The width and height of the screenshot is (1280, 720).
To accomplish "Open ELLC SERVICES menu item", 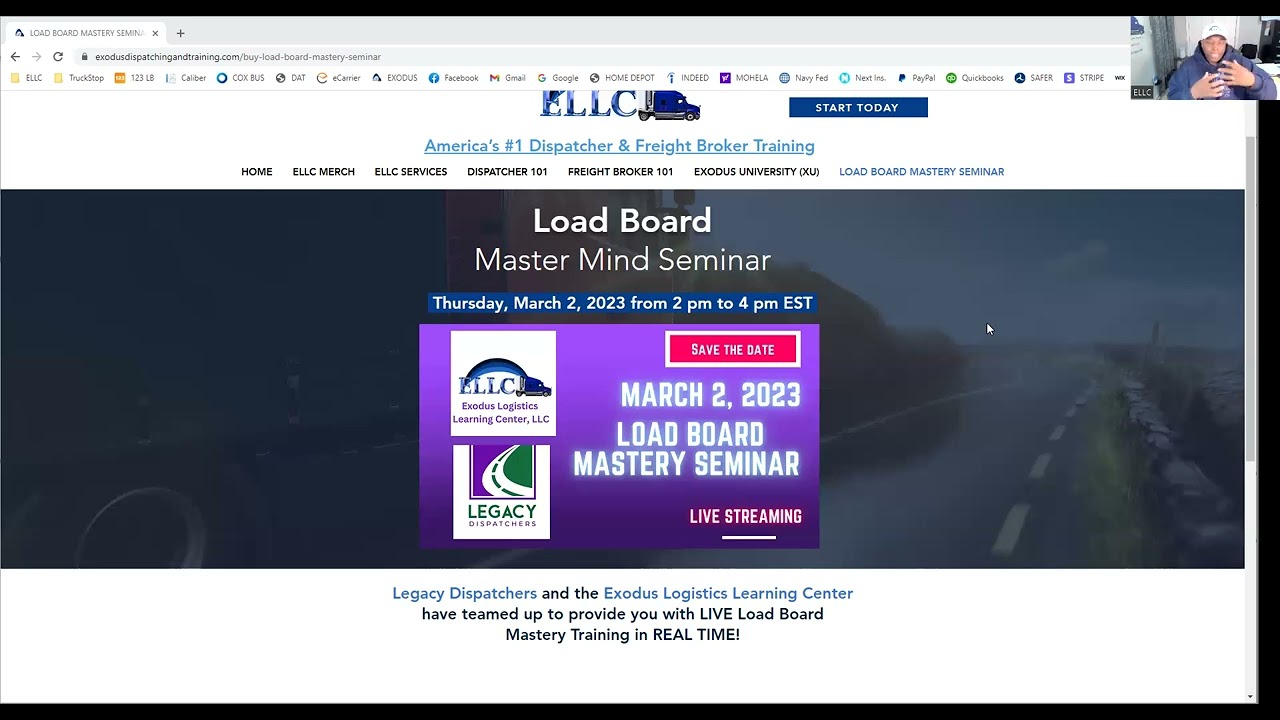I will click(x=411, y=172).
